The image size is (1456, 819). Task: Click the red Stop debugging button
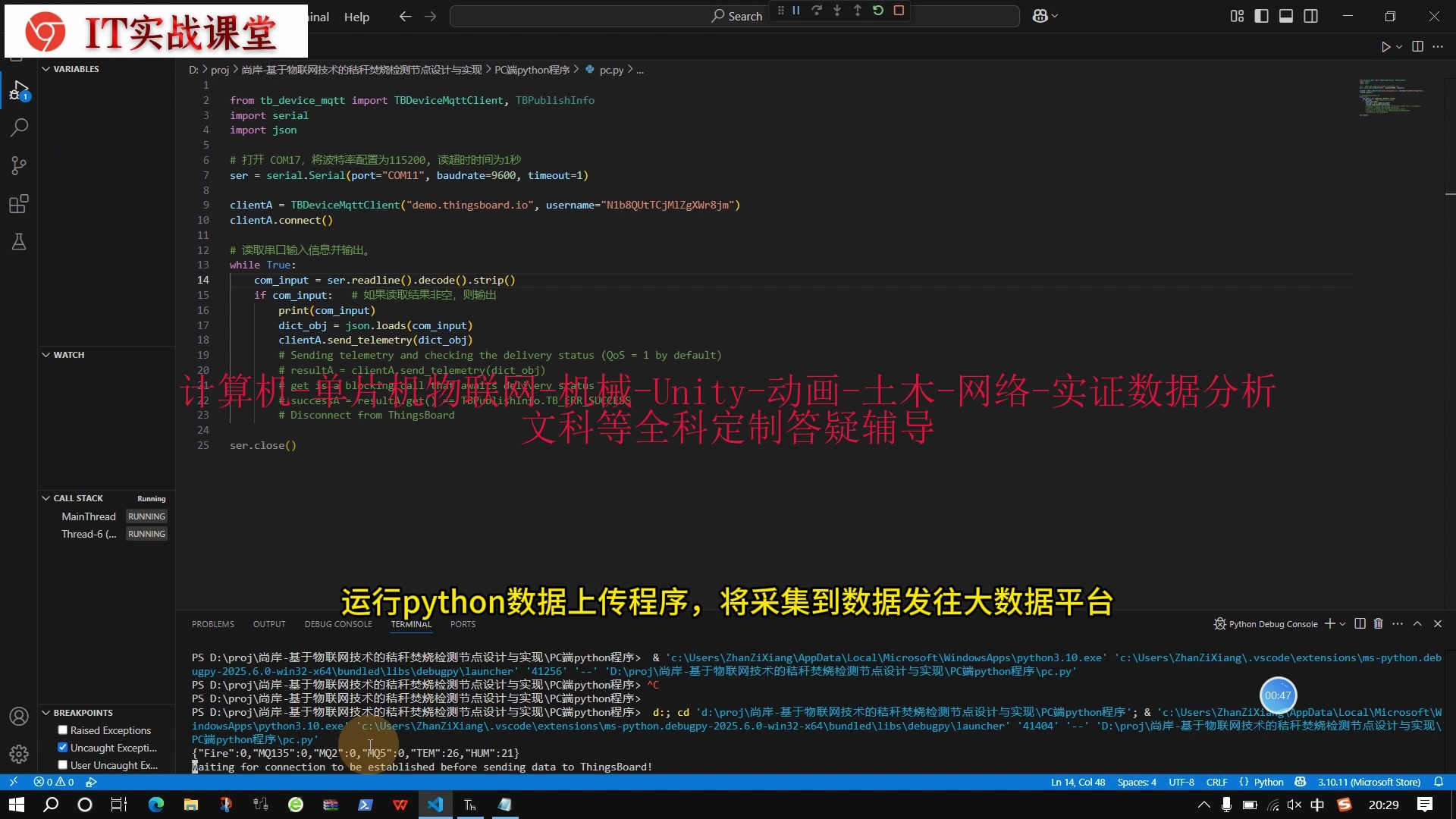click(899, 11)
